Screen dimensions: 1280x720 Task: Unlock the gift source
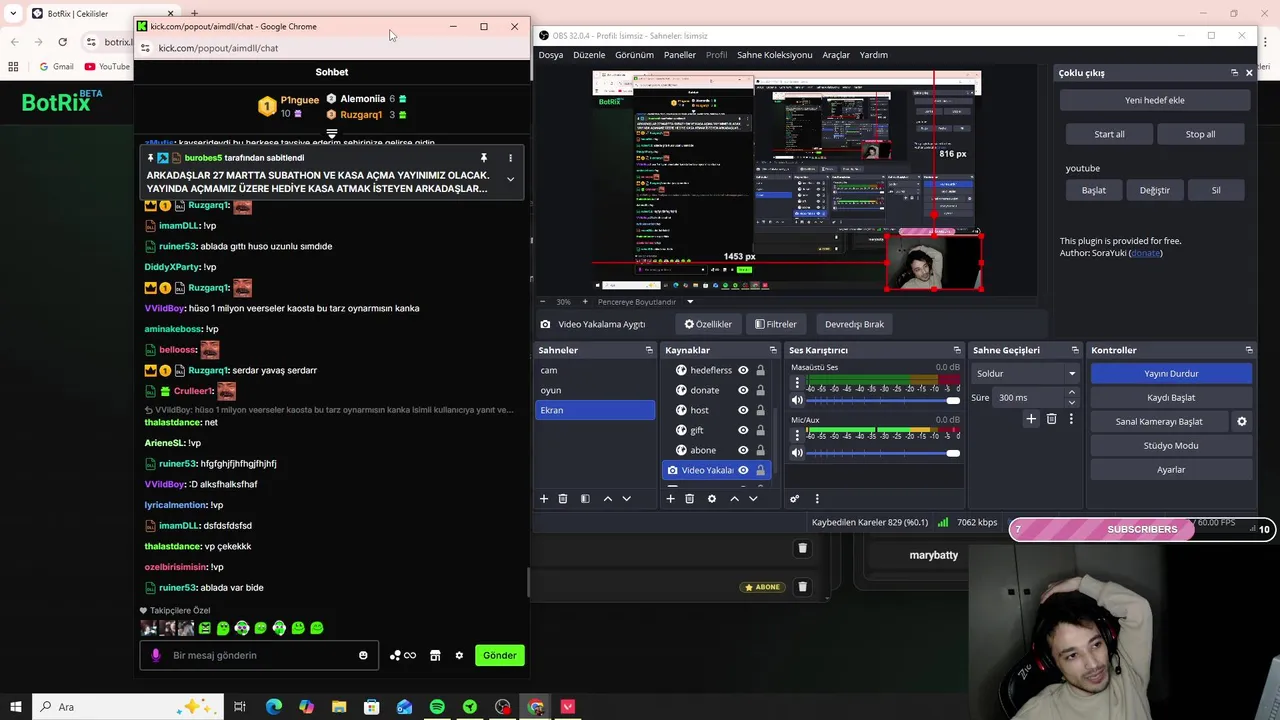click(x=760, y=430)
